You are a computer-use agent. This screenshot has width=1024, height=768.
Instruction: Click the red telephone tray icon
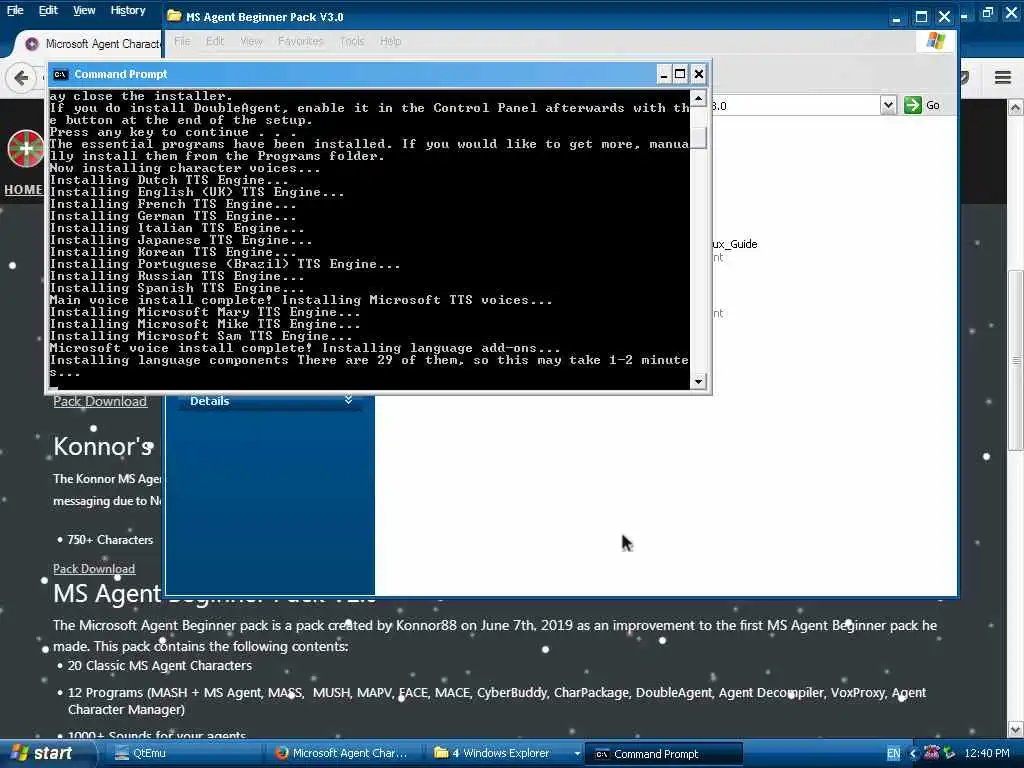point(931,752)
